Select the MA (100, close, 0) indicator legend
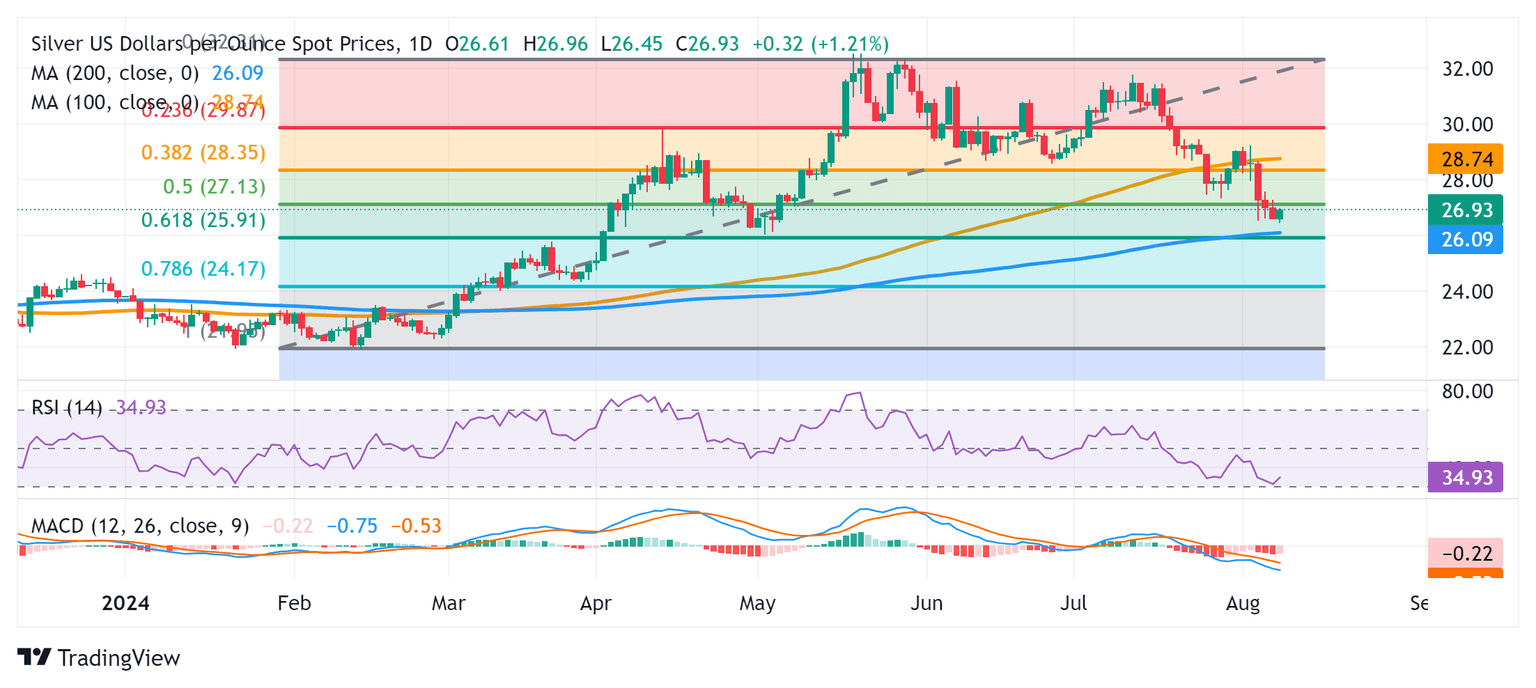Image resolution: width=1536 pixels, height=688 pixels. point(115,101)
